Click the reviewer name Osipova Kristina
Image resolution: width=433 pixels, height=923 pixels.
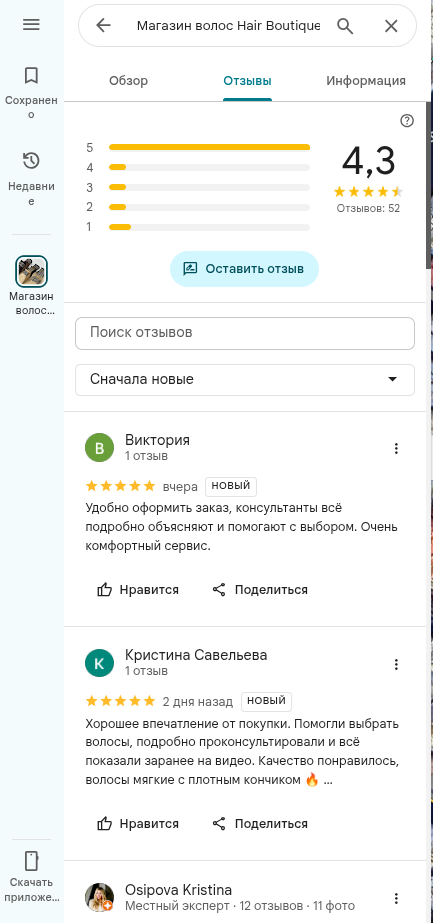pyautogui.click(x=178, y=889)
